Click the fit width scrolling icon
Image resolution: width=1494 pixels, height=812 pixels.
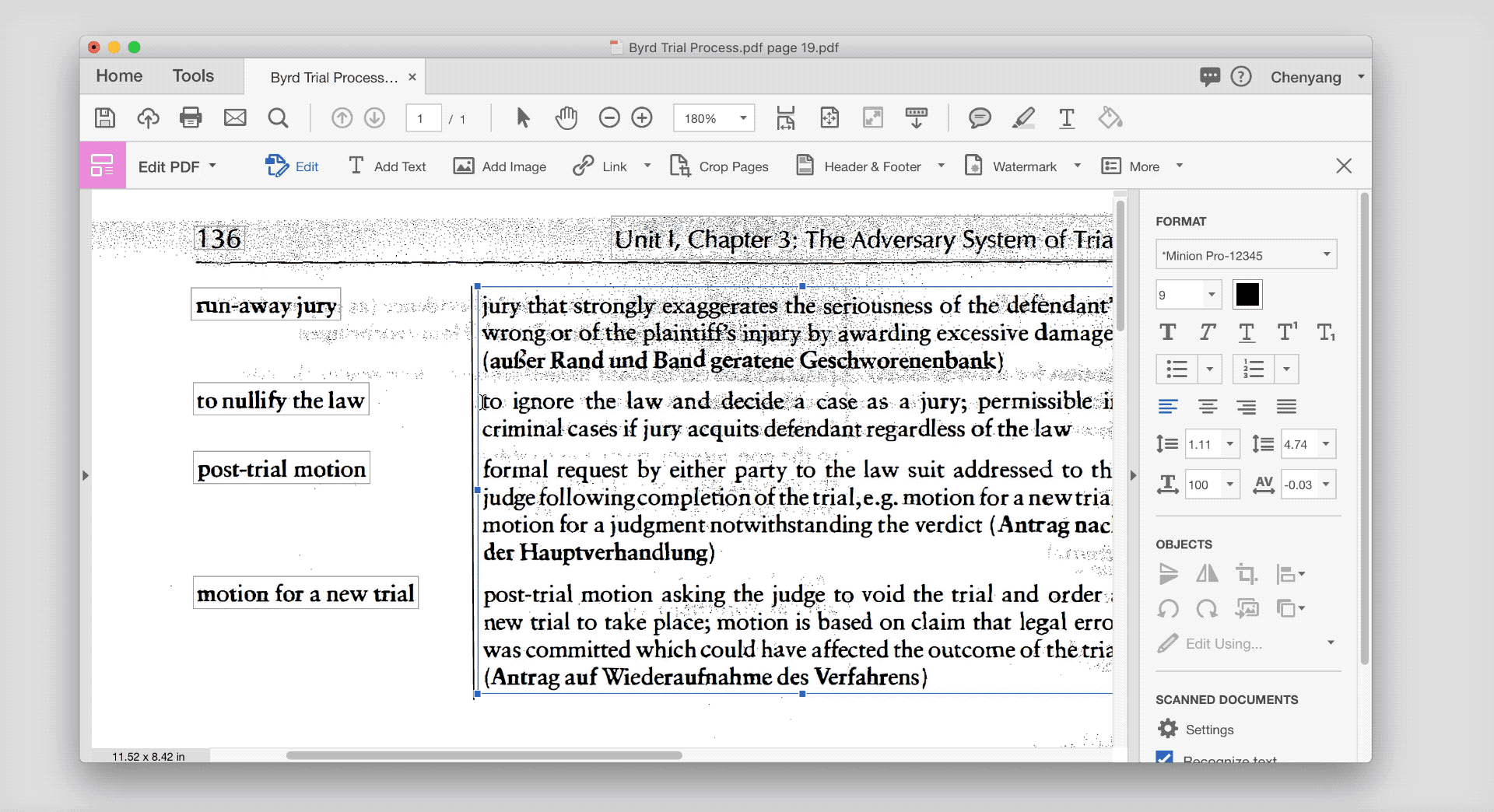click(x=786, y=118)
